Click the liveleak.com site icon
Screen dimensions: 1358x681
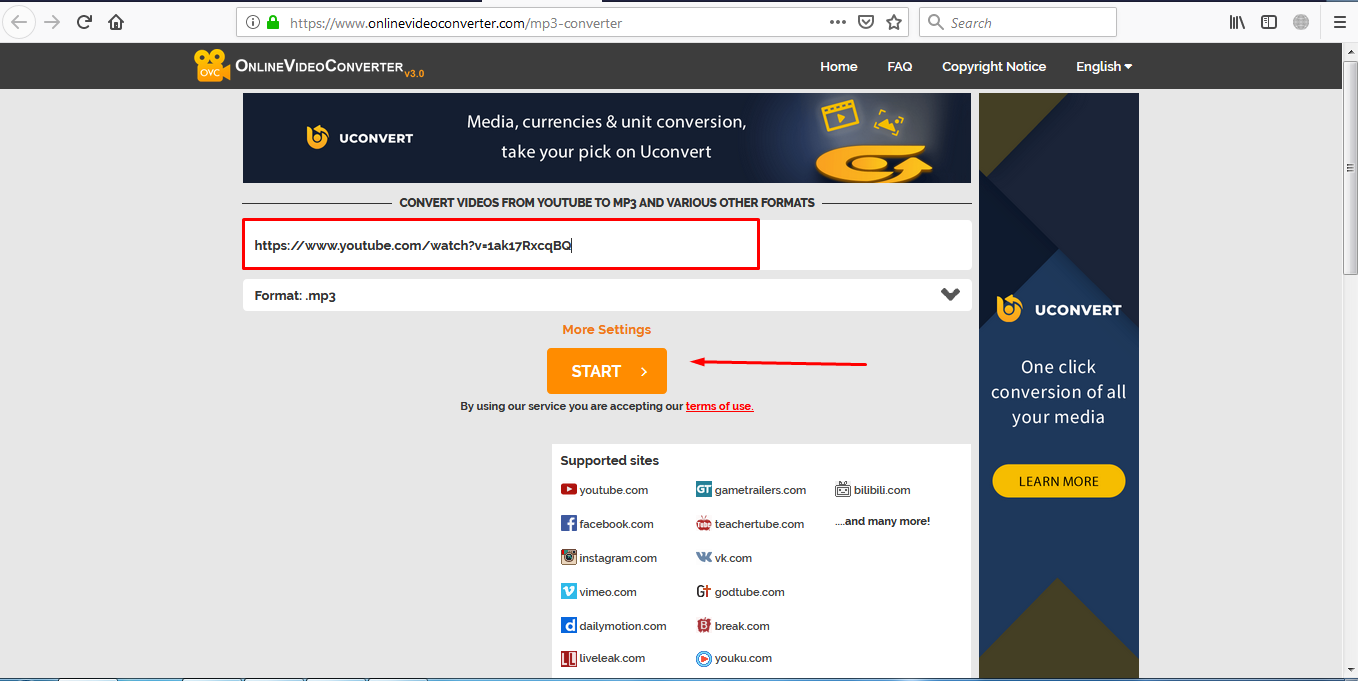tap(569, 658)
